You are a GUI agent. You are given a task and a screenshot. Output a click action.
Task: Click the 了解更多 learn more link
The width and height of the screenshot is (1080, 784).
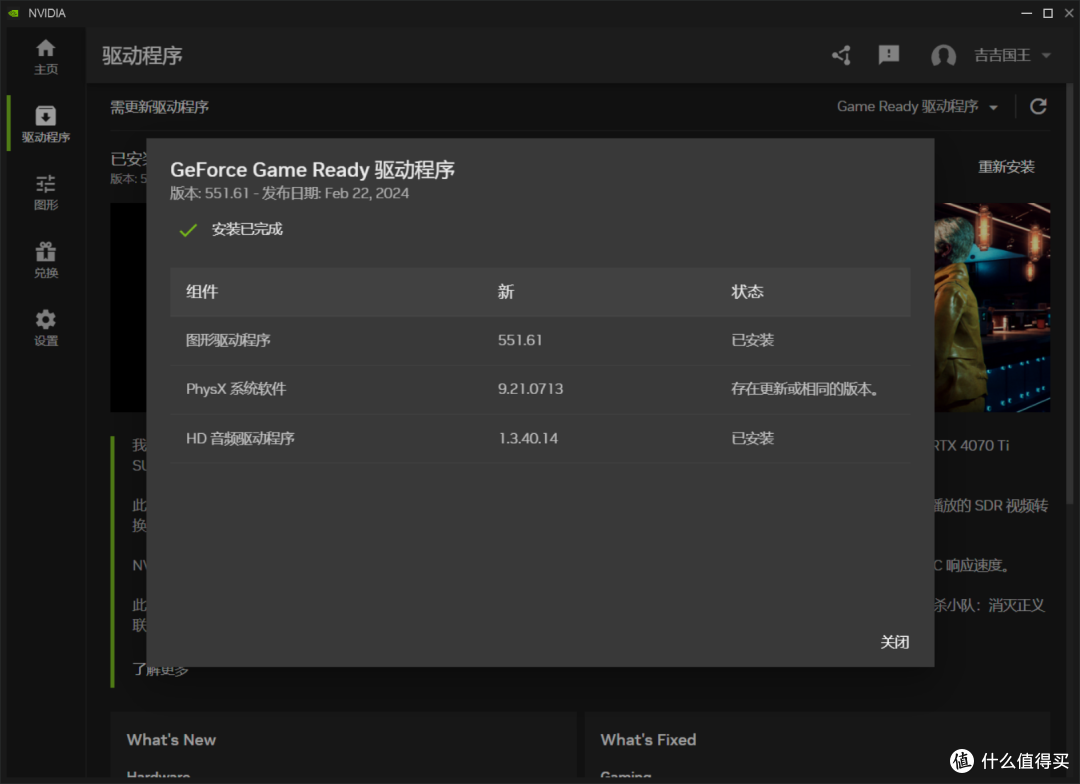pyautogui.click(x=160, y=669)
